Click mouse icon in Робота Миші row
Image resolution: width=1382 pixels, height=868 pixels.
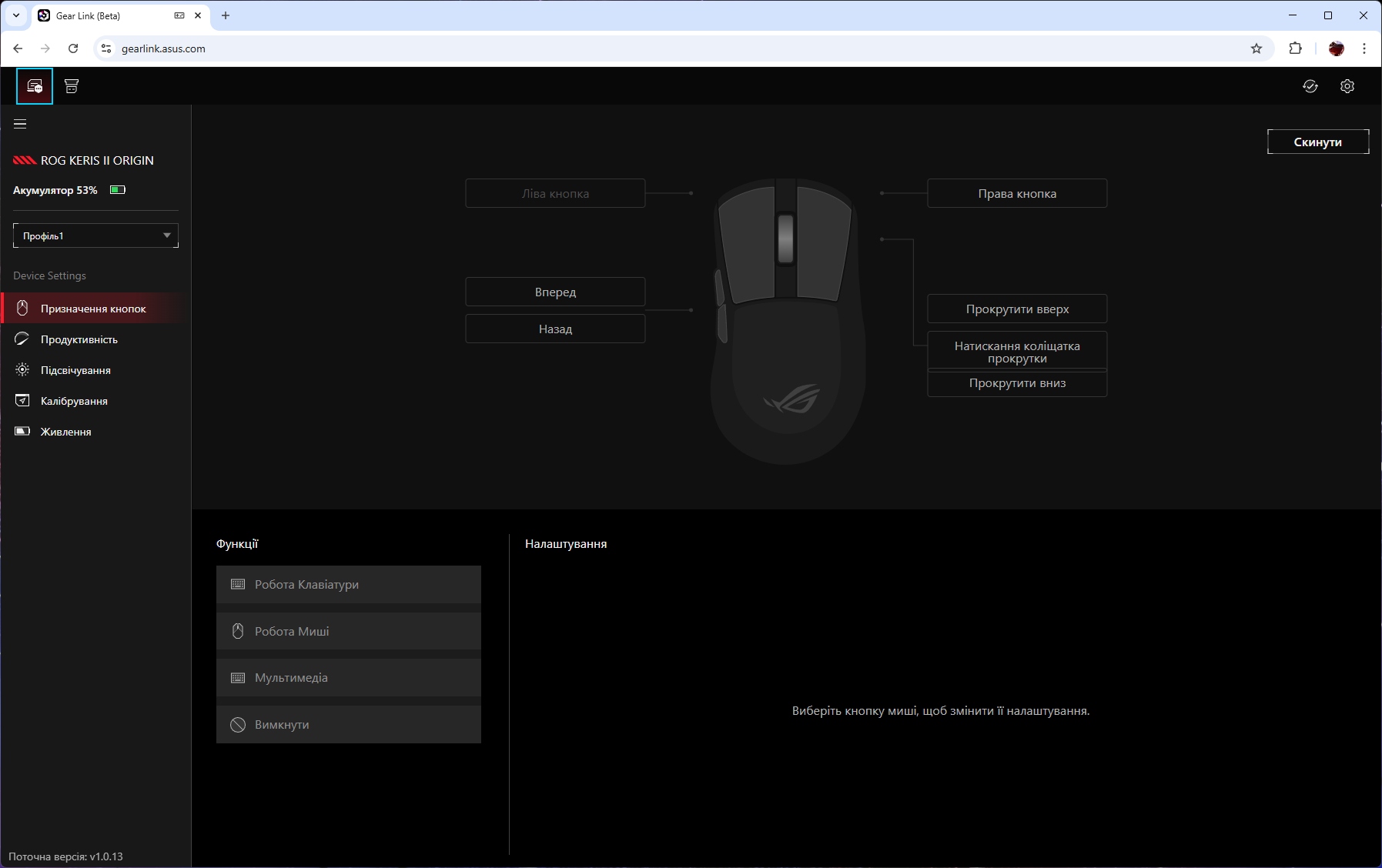click(238, 631)
